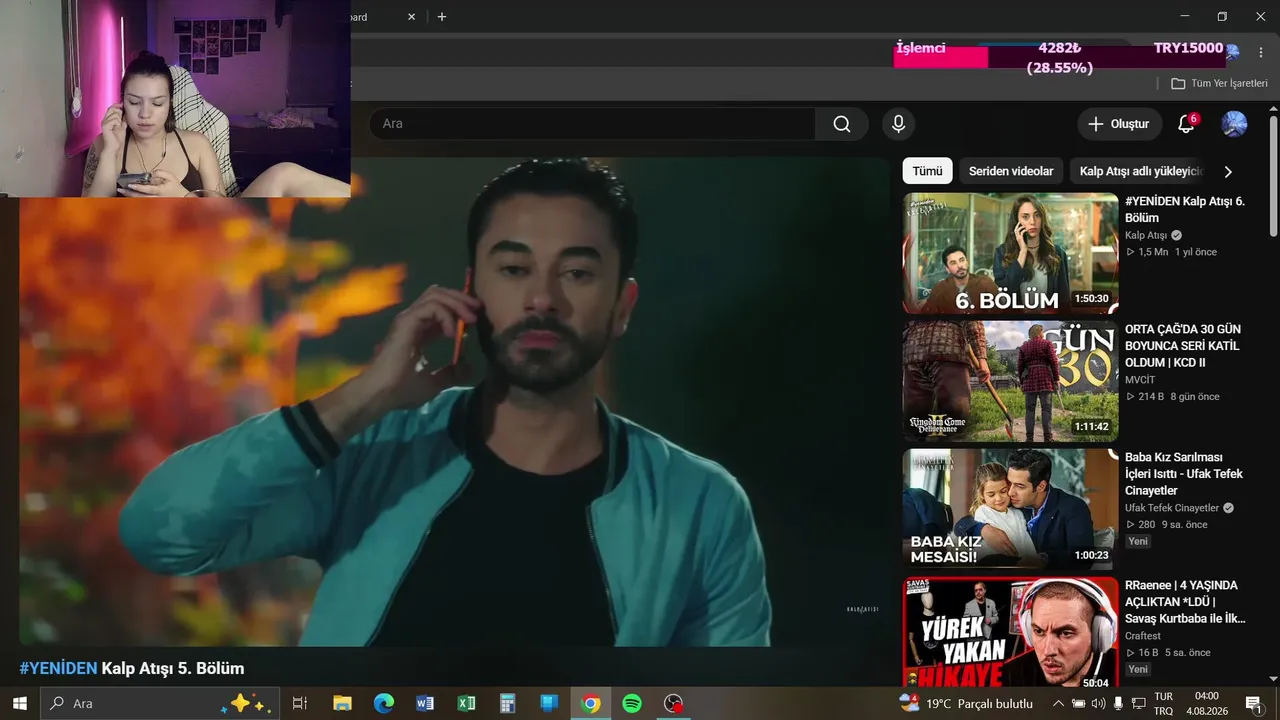Image resolution: width=1280 pixels, height=720 pixels.
Task: Open the ORTA ÇAĞ'DA 30 GÜN video title
Action: pyautogui.click(x=1183, y=346)
